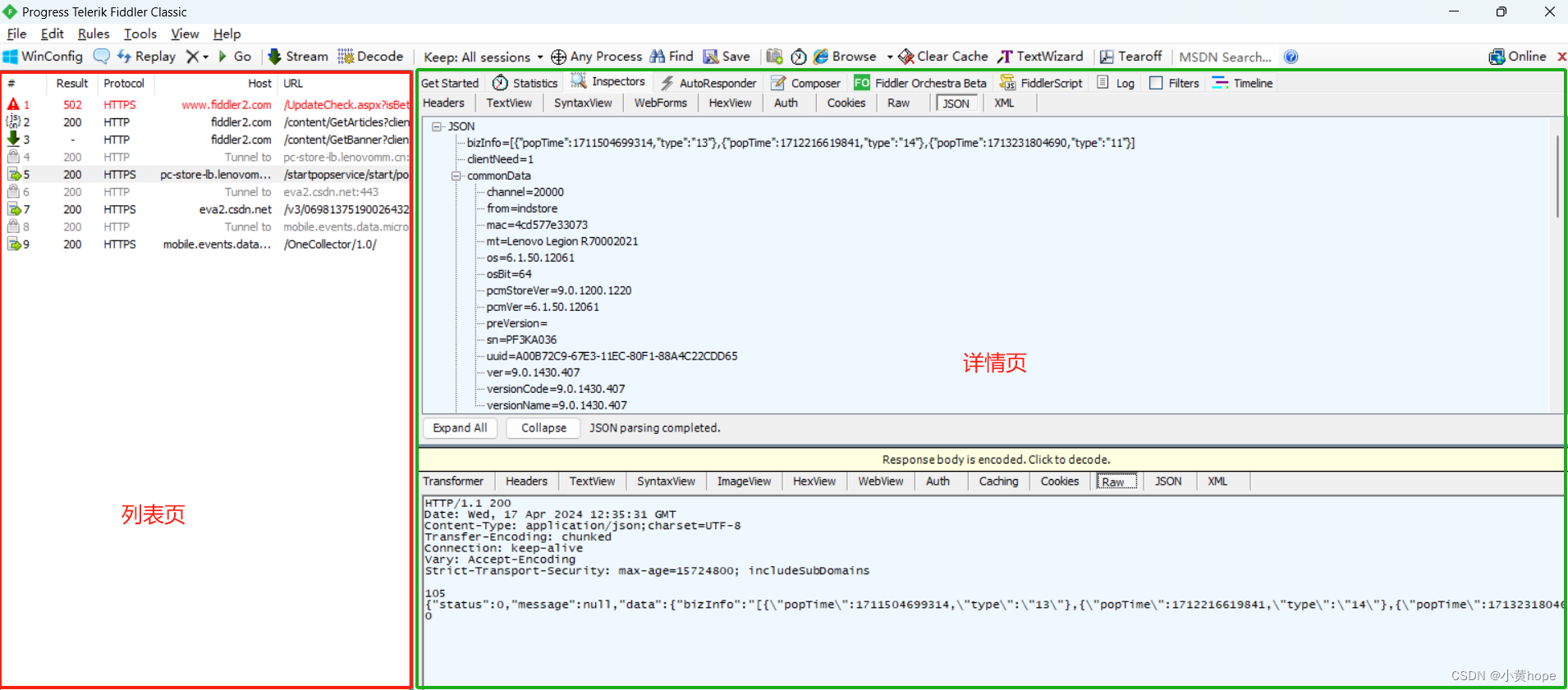The width and height of the screenshot is (1568, 690).
Task: Open Find sessions tool
Action: [x=672, y=57]
